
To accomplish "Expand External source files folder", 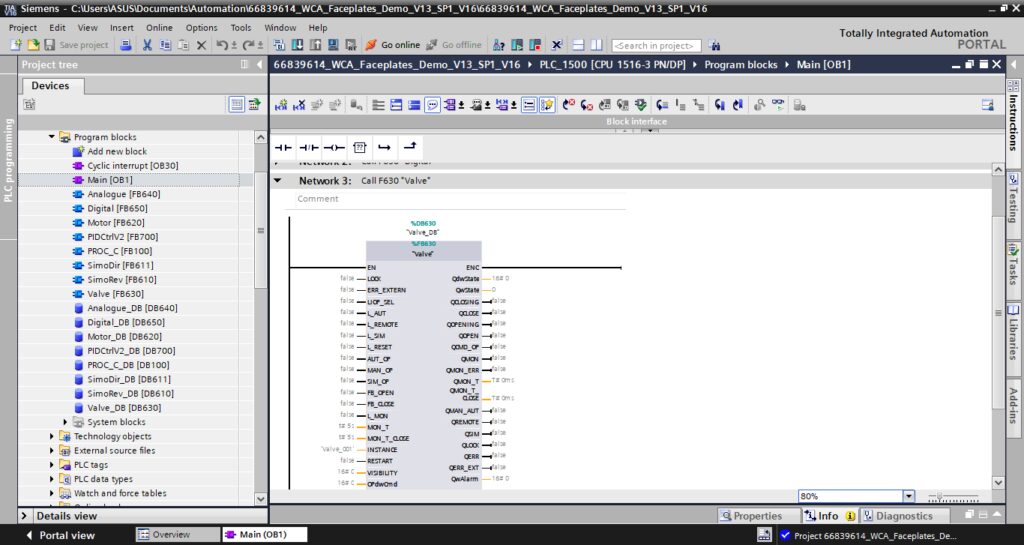I will click(52, 451).
